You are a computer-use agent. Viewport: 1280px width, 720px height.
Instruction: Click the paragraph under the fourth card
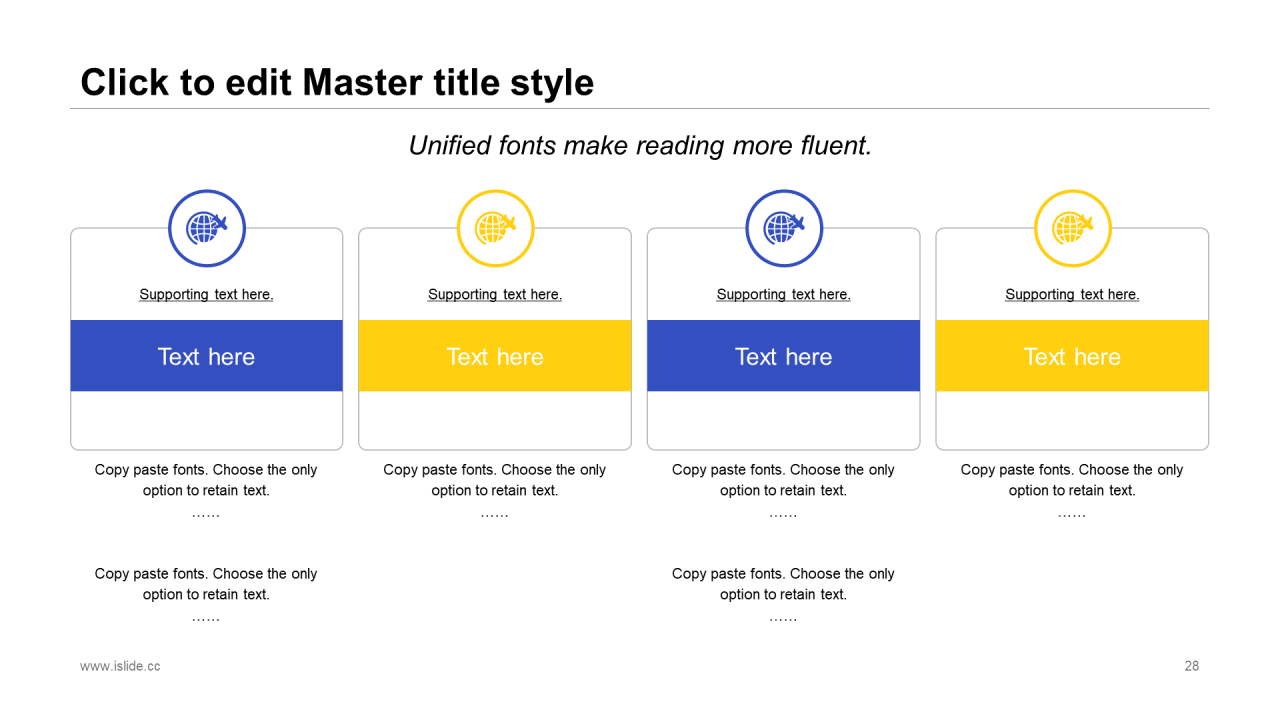tap(1072, 490)
